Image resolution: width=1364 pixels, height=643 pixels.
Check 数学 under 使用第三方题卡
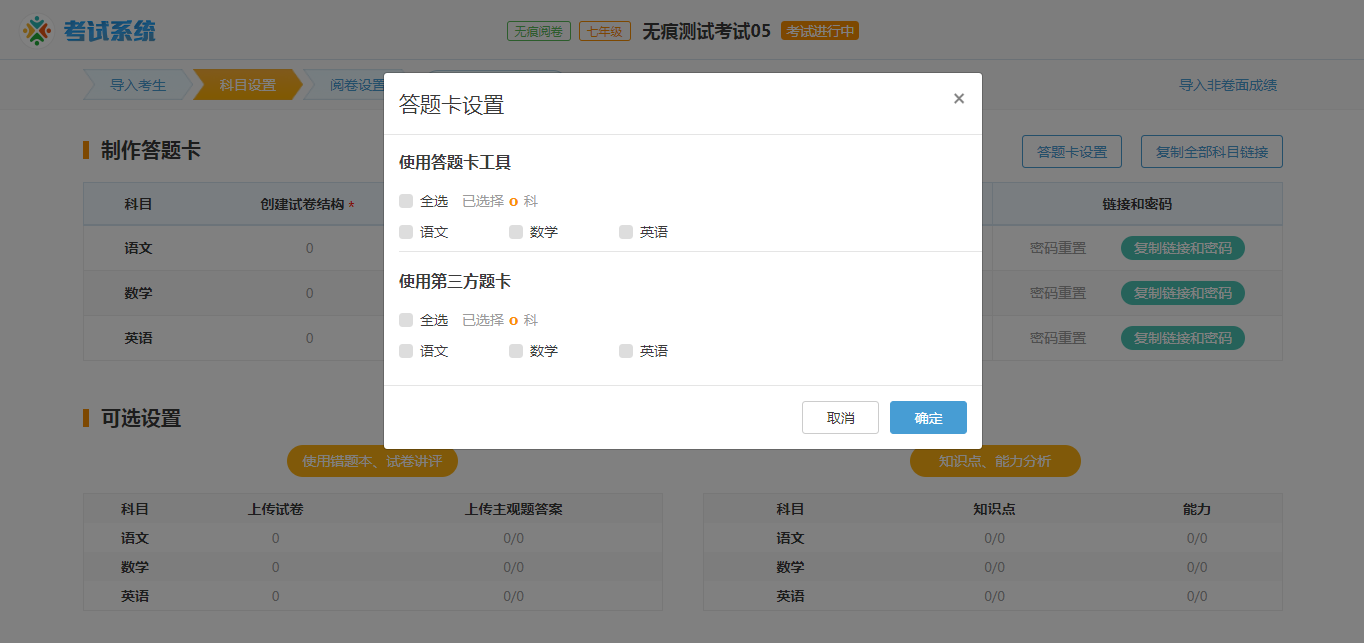point(516,351)
